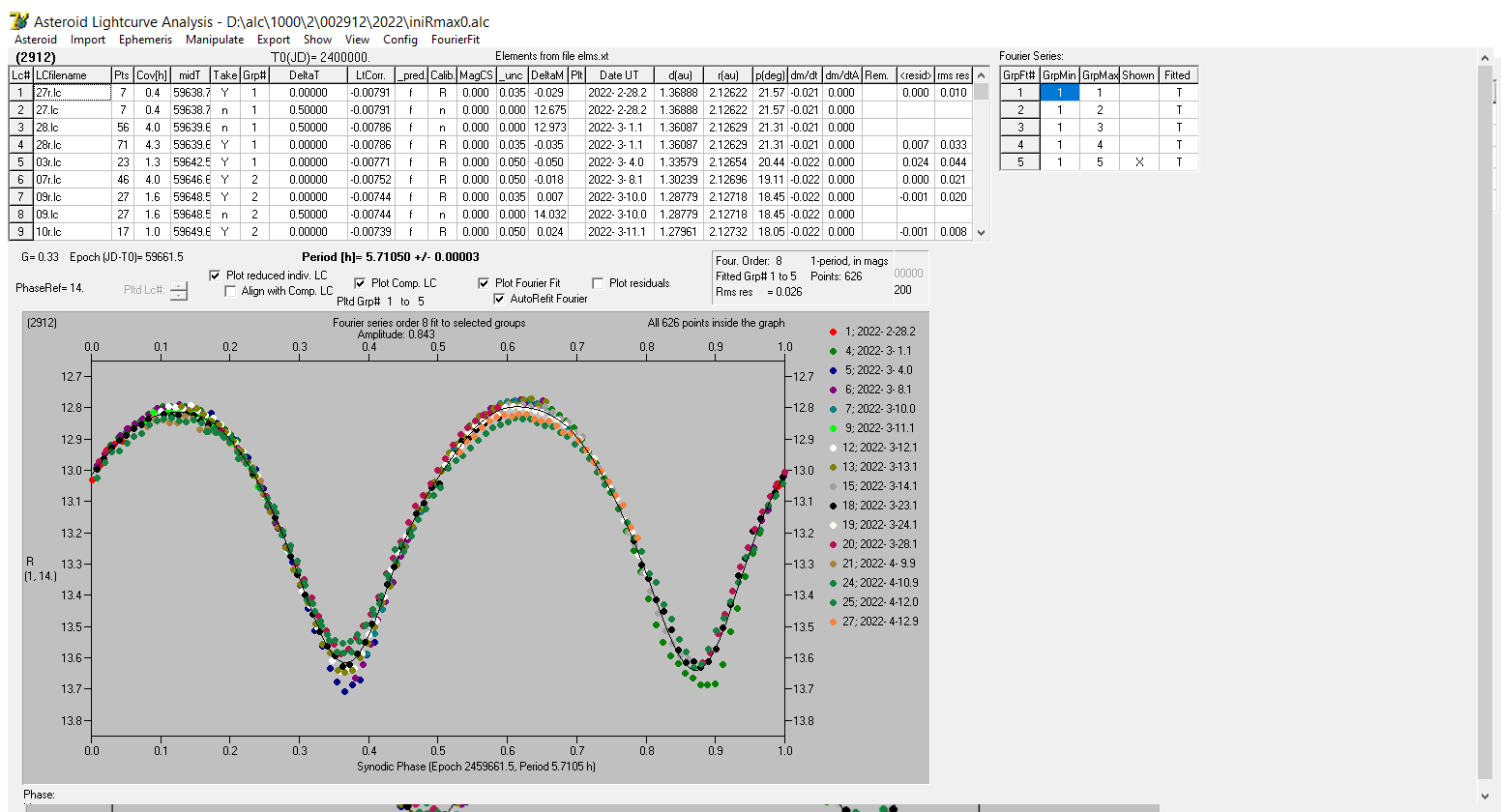
Task: Enable Plot residuals checkbox
Action: [598, 283]
